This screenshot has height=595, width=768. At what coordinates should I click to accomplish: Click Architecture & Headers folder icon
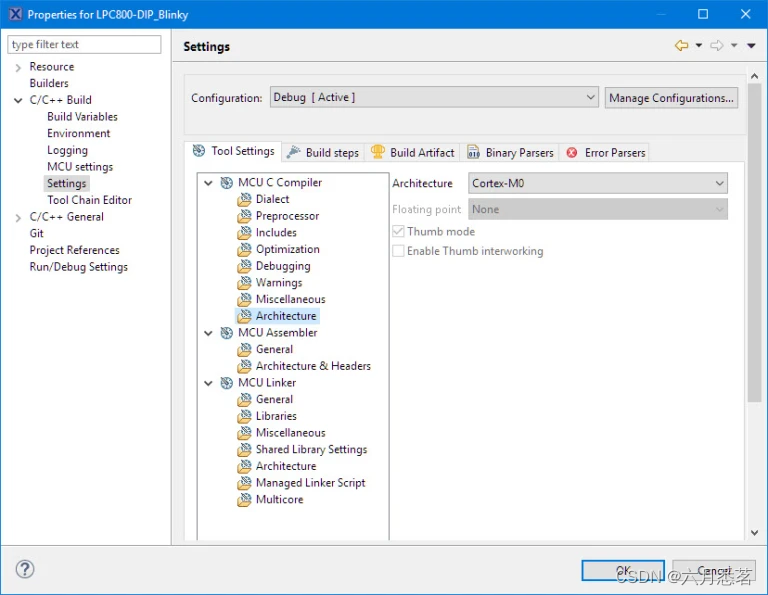tap(244, 366)
